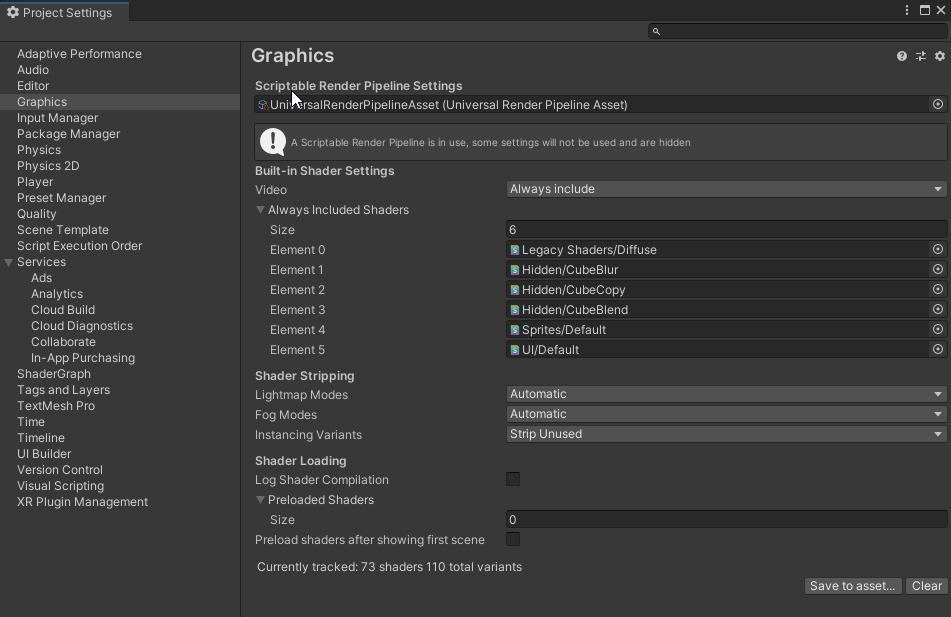951x617 pixels.
Task: Open object picker for Sprites/Default shader
Action: (937, 329)
